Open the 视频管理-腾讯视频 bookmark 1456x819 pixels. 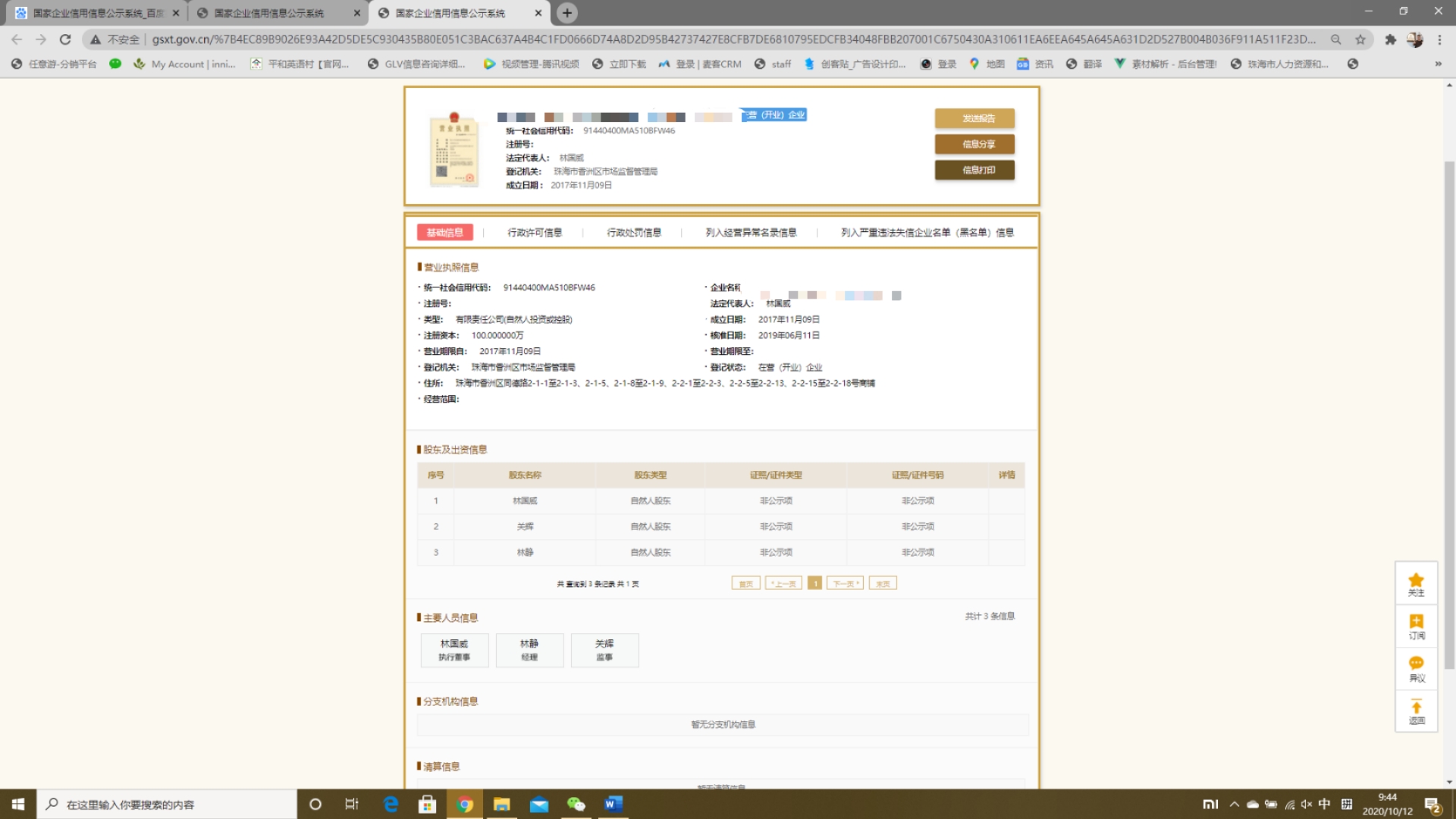pos(532,64)
